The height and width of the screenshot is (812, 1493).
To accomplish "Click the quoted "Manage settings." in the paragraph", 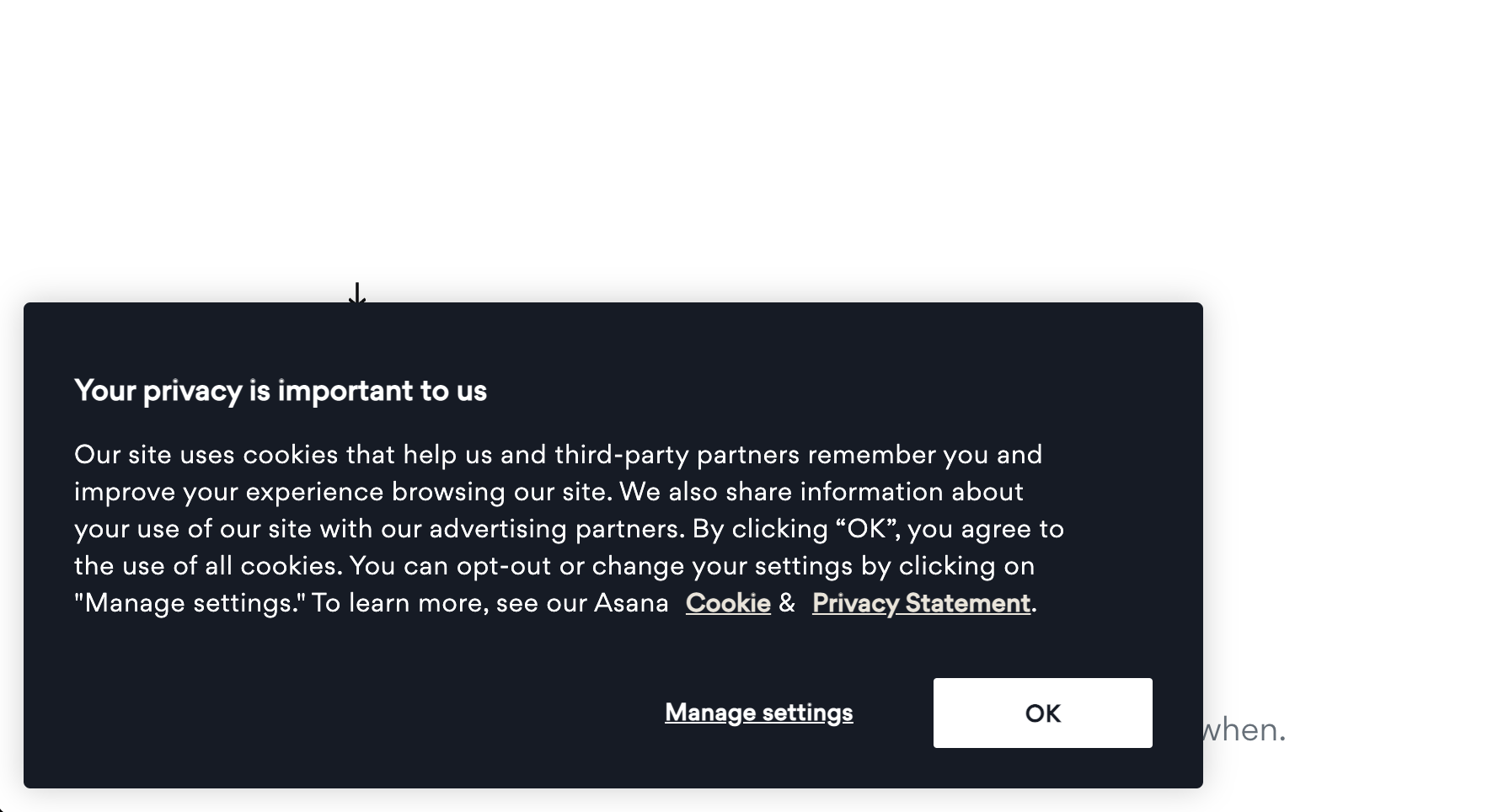I will click(x=190, y=603).
